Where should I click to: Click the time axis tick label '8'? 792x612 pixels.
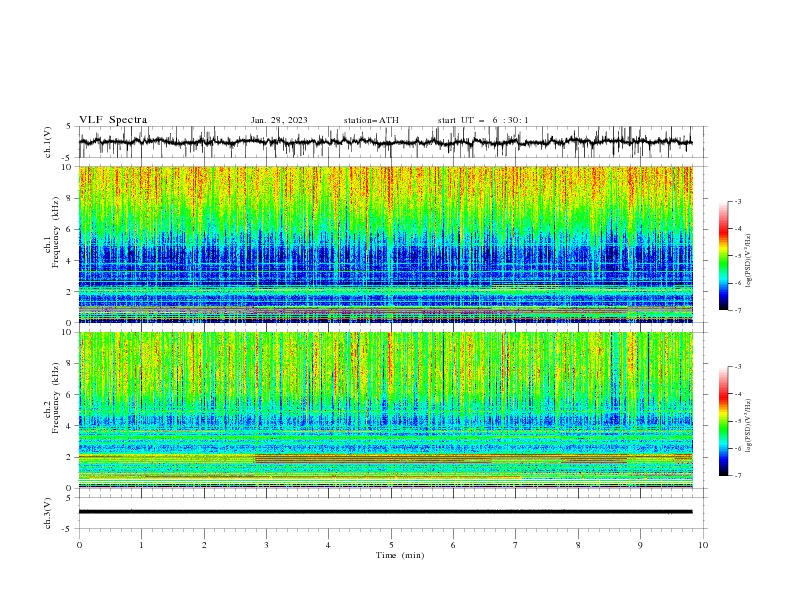[x=578, y=545]
